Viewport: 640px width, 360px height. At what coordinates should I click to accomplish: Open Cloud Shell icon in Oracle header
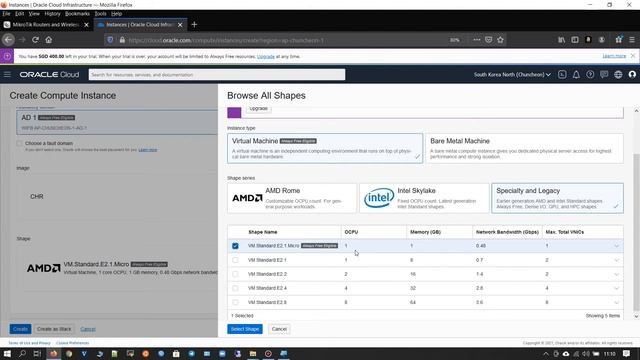pyautogui.click(x=562, y=74)
